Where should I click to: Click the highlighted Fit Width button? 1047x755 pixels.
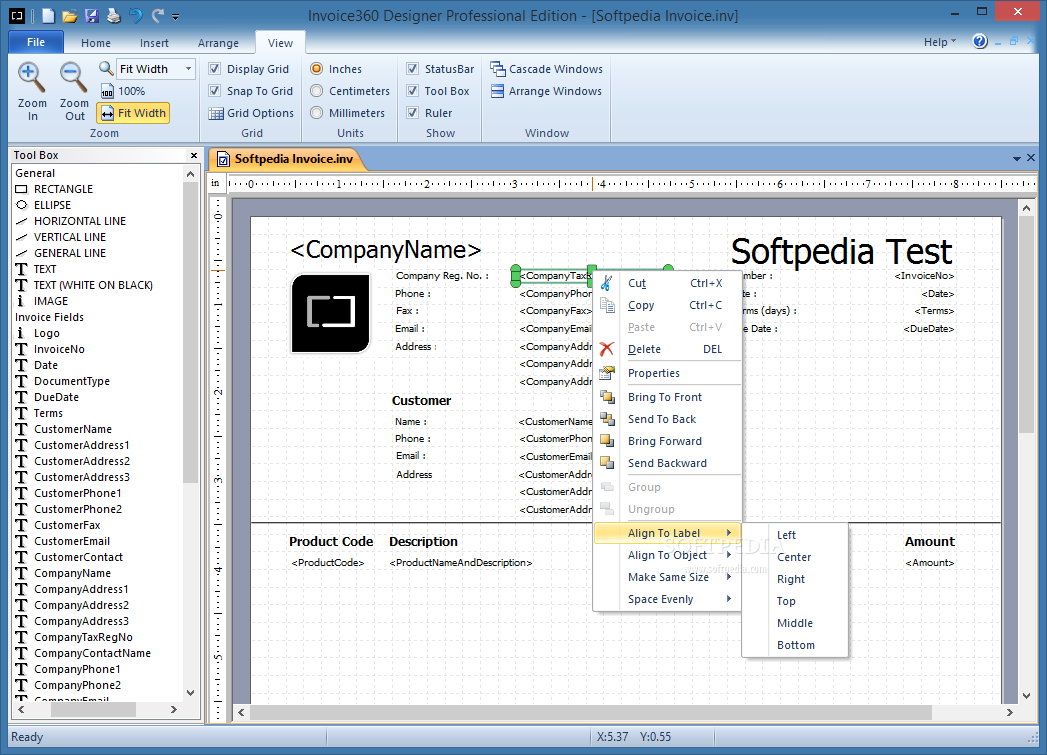(134, 113)
